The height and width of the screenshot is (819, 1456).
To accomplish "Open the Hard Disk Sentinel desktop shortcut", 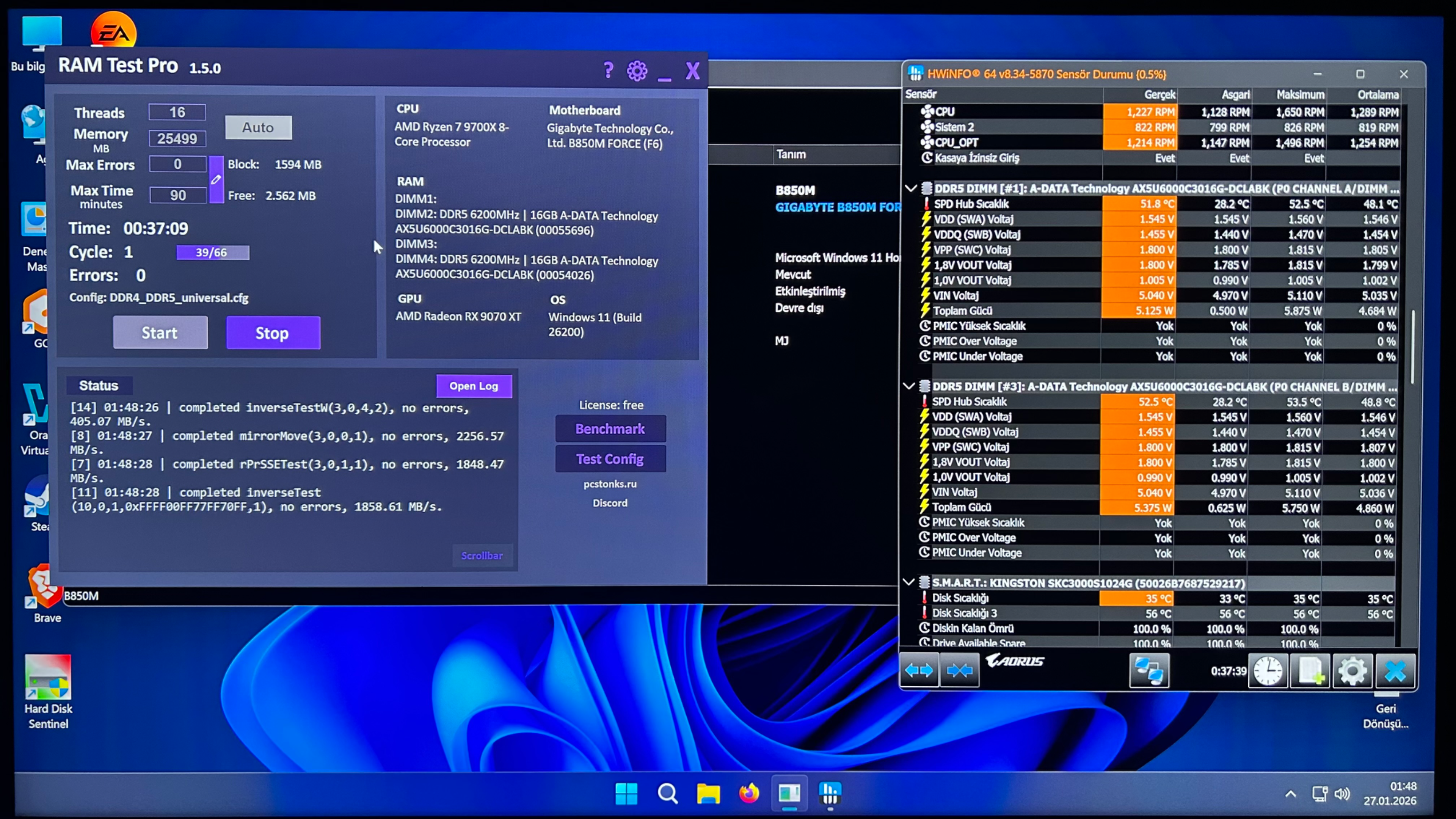I will point(48,691).
